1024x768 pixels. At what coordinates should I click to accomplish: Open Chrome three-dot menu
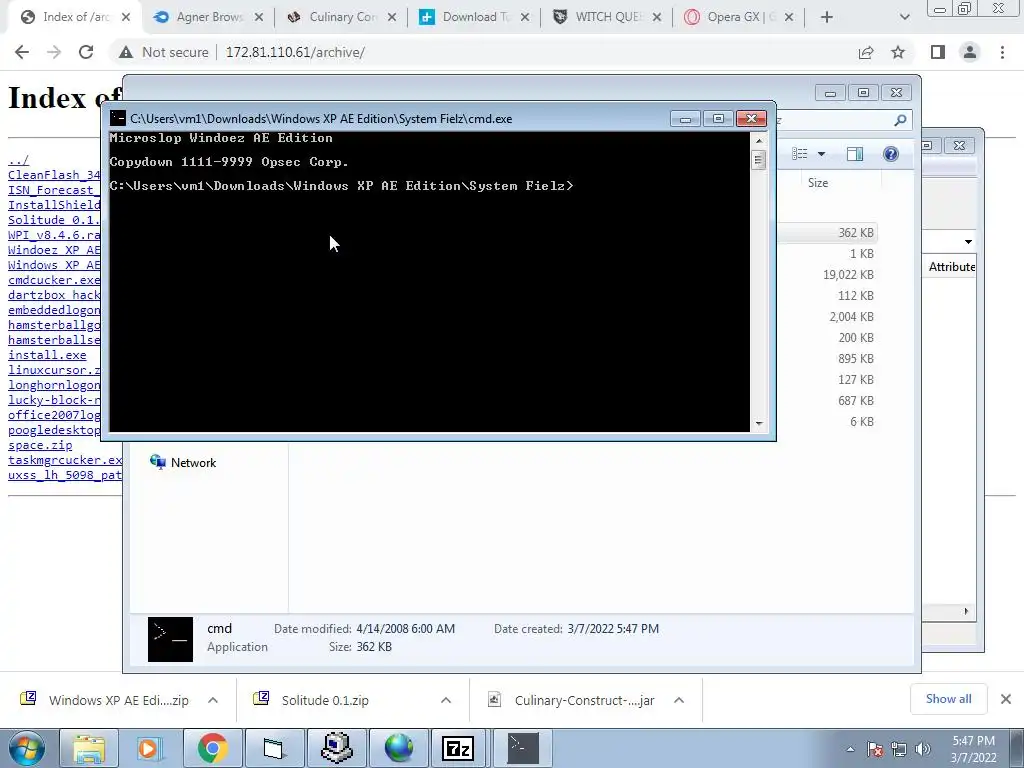pyautogui.click(x=1002, y=52)
